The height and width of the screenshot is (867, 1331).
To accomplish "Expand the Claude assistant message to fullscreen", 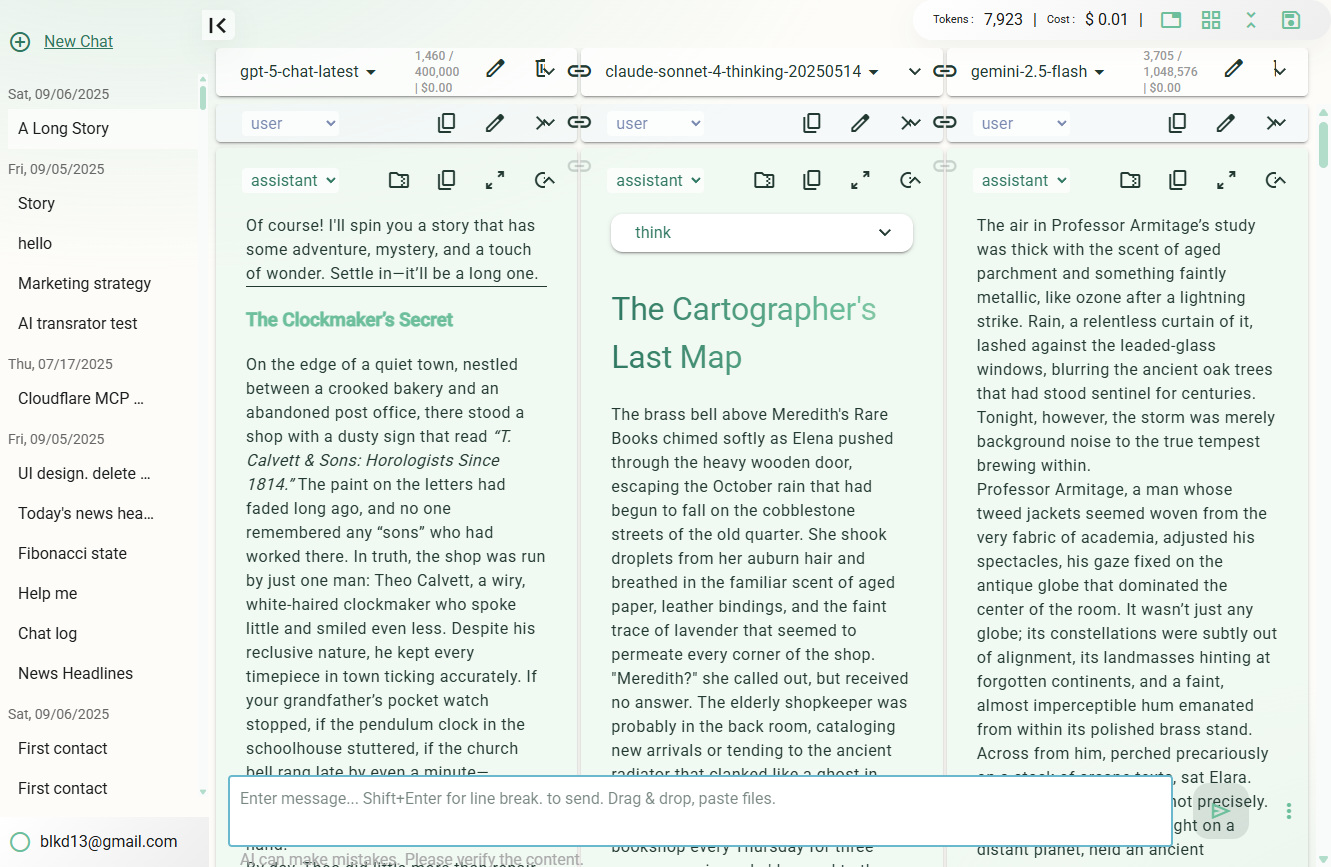I will pyautogui.click(x=860, y=180).
